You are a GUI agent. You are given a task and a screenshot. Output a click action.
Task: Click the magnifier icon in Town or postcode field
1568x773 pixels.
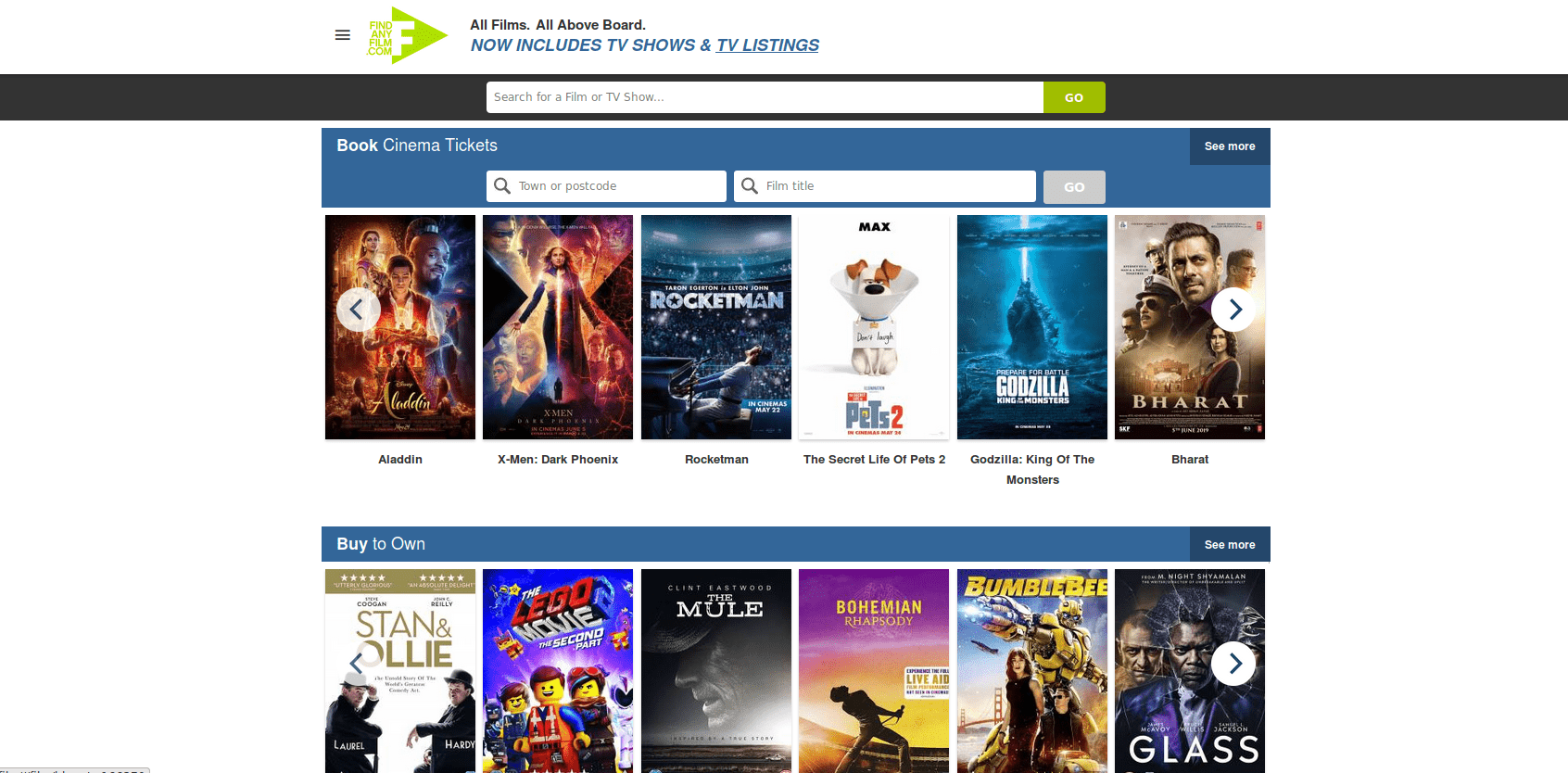(x=502, y=186)
